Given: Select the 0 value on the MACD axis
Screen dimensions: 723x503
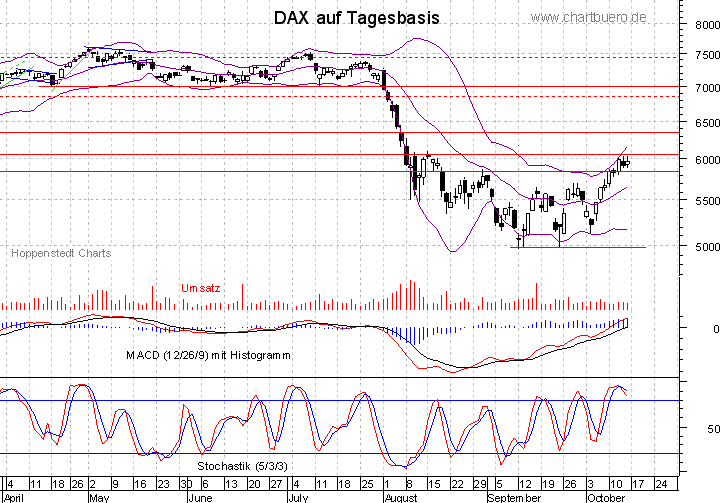Looking at the screenshot, I should point(716,329).
